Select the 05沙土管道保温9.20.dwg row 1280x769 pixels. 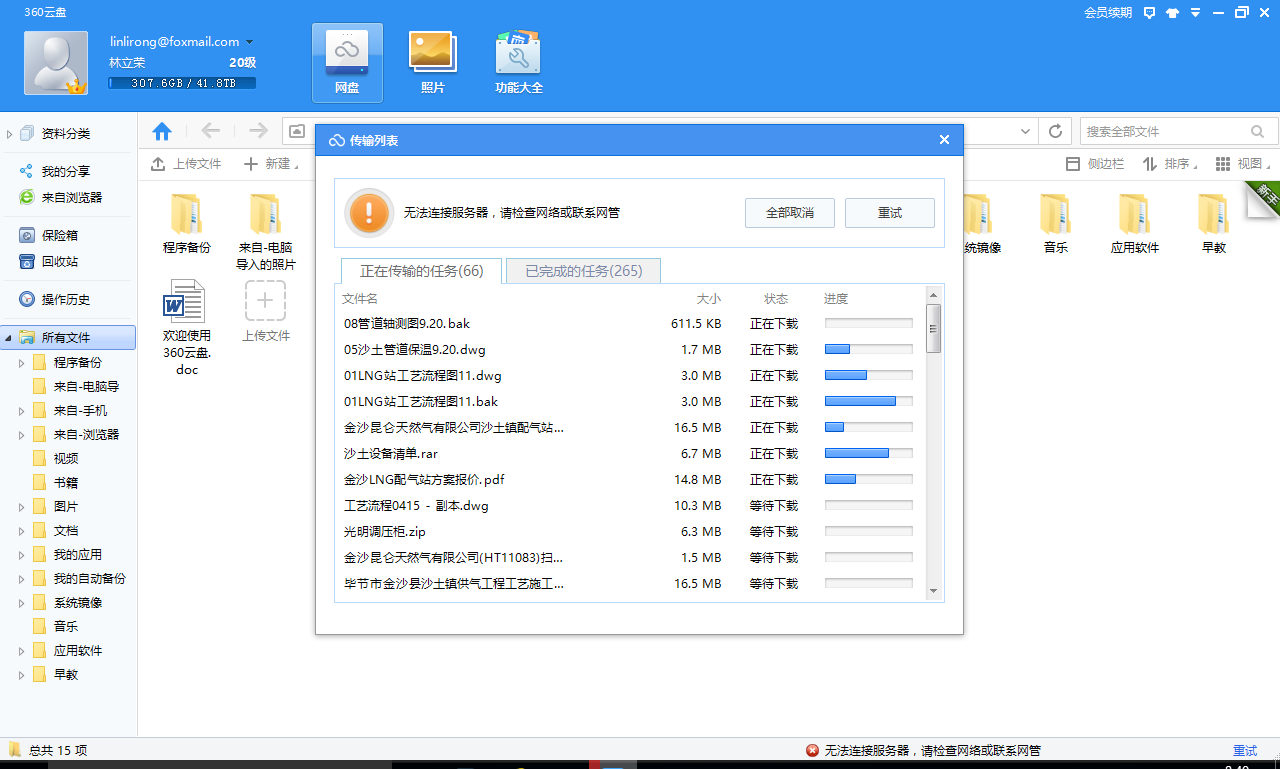pyautogui.click(x=630, y=349)
